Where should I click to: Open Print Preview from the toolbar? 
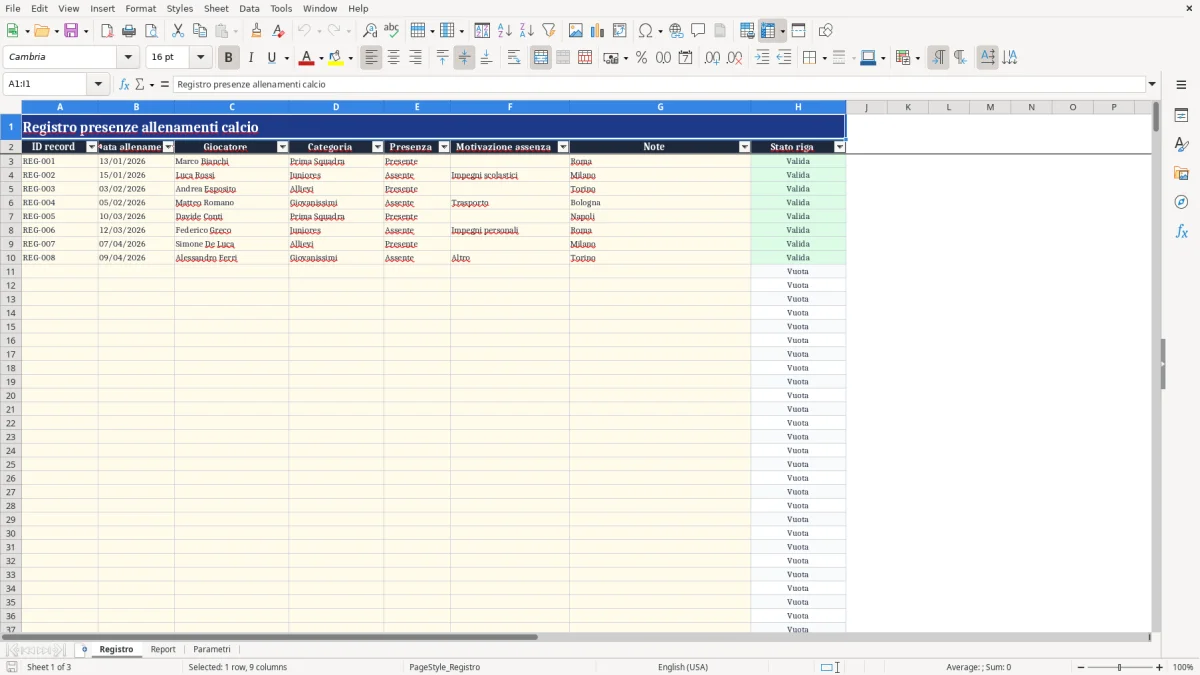click(151, 31)
